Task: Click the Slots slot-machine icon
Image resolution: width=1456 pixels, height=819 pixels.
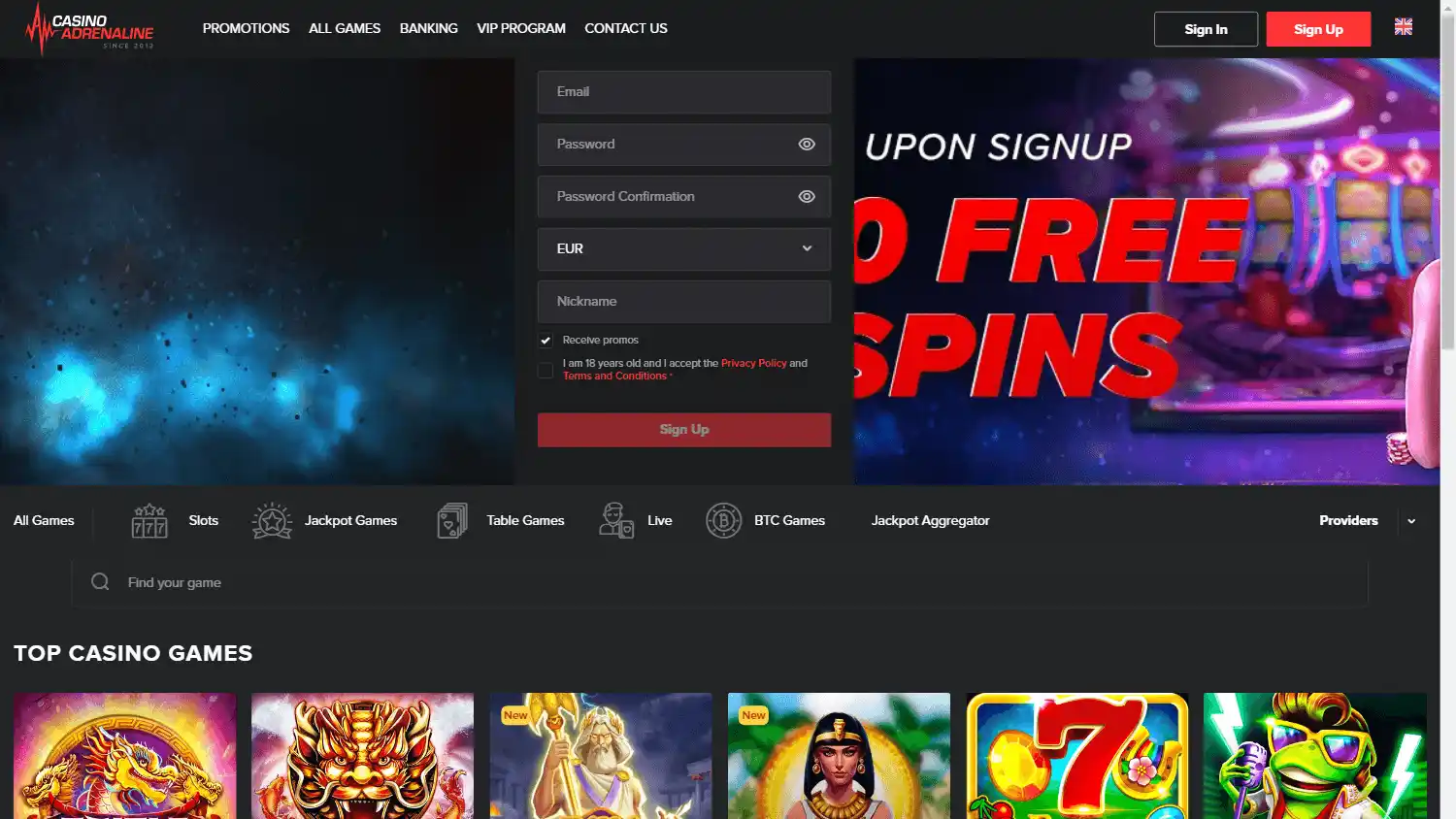Action: click(149, 521)
